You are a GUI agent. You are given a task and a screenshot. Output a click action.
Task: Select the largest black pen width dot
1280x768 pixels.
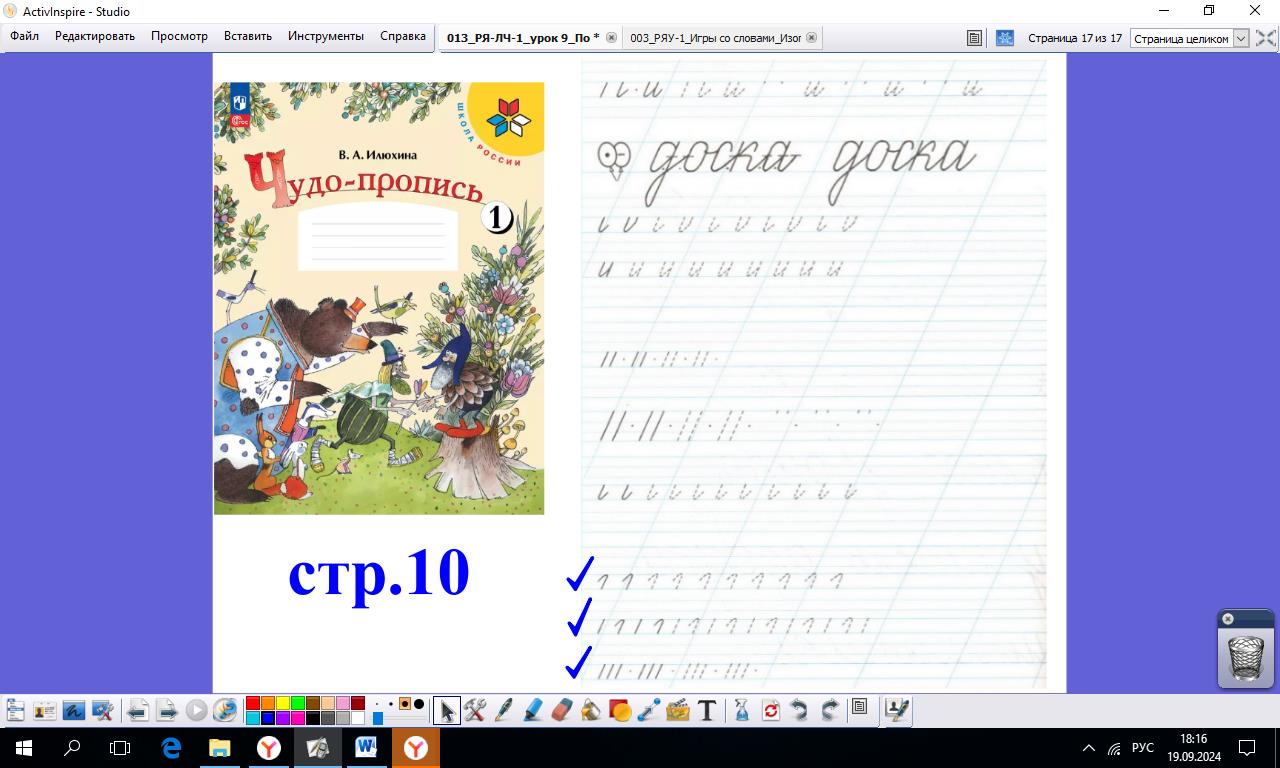(419, 704)
